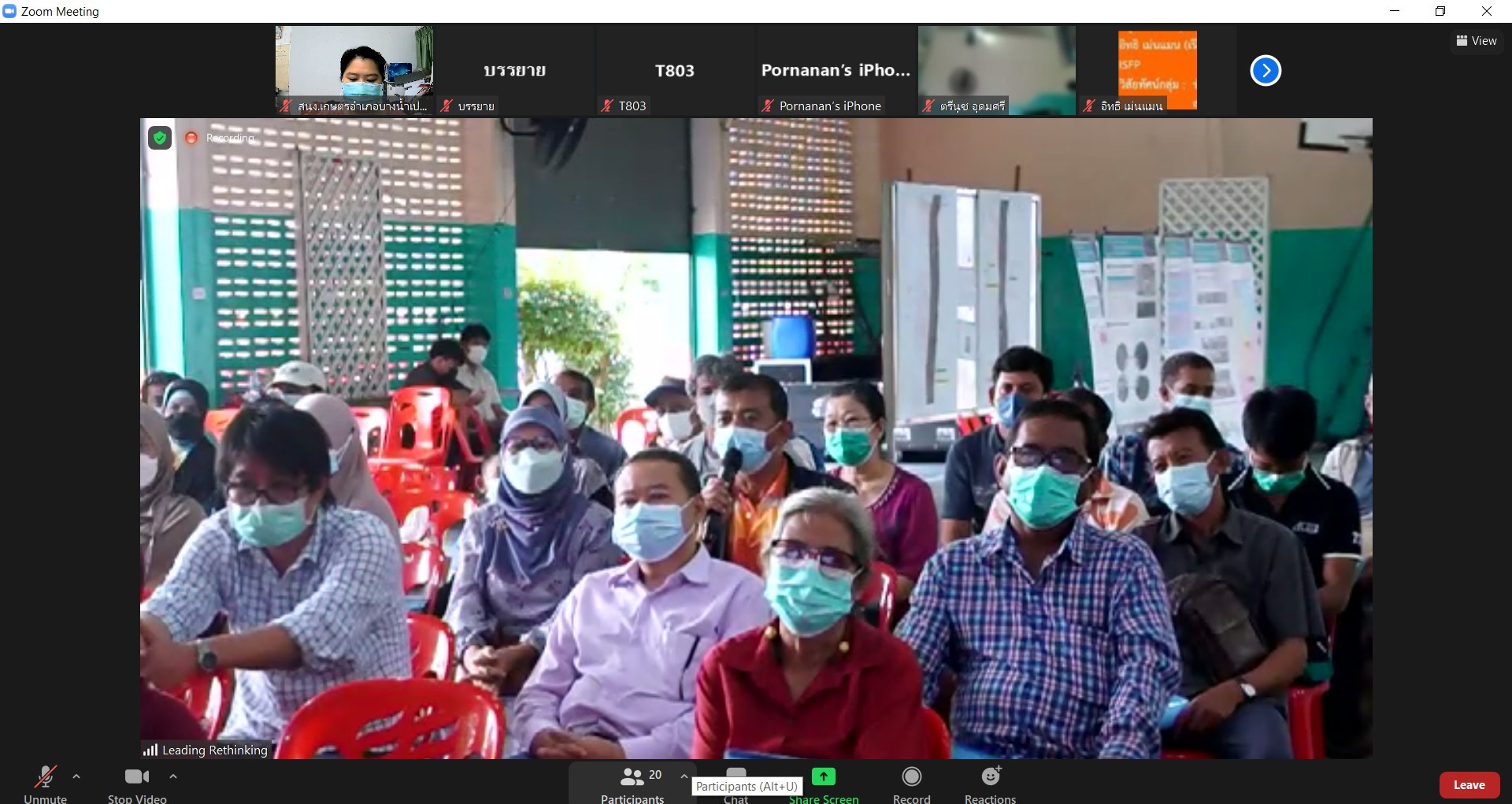Click the green Share Screen icon
The width and height of the screenshot is (1512, 804).
823,776
